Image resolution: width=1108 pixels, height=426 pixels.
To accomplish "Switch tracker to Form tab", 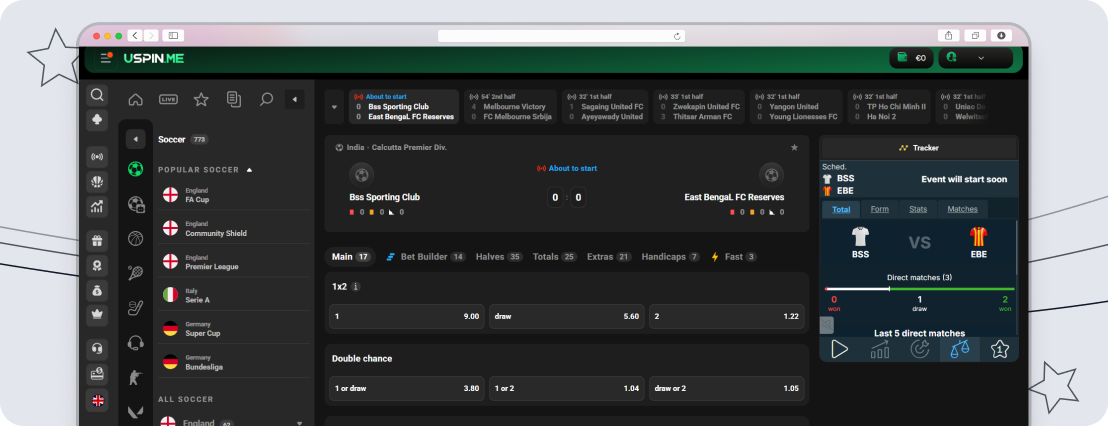I will (x=880, y=209).
